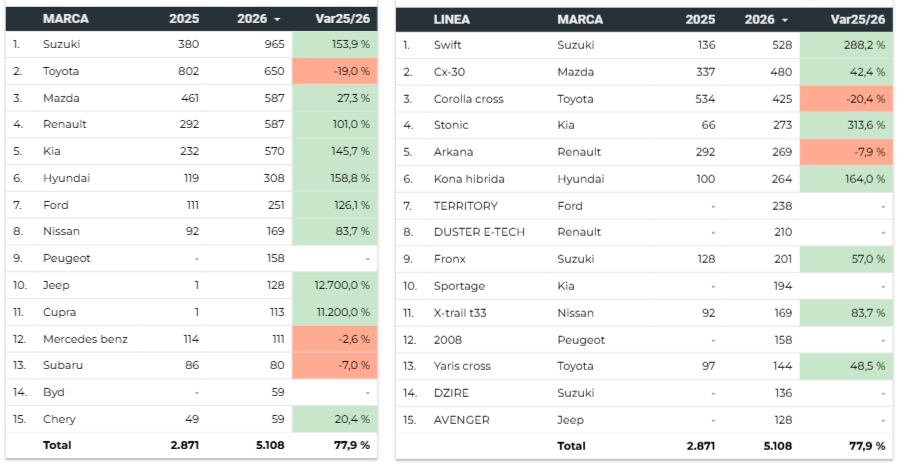Click the red -19,0 % Toyota cell
This screenshot has width=900, height=467.
[x=335, y=71]
